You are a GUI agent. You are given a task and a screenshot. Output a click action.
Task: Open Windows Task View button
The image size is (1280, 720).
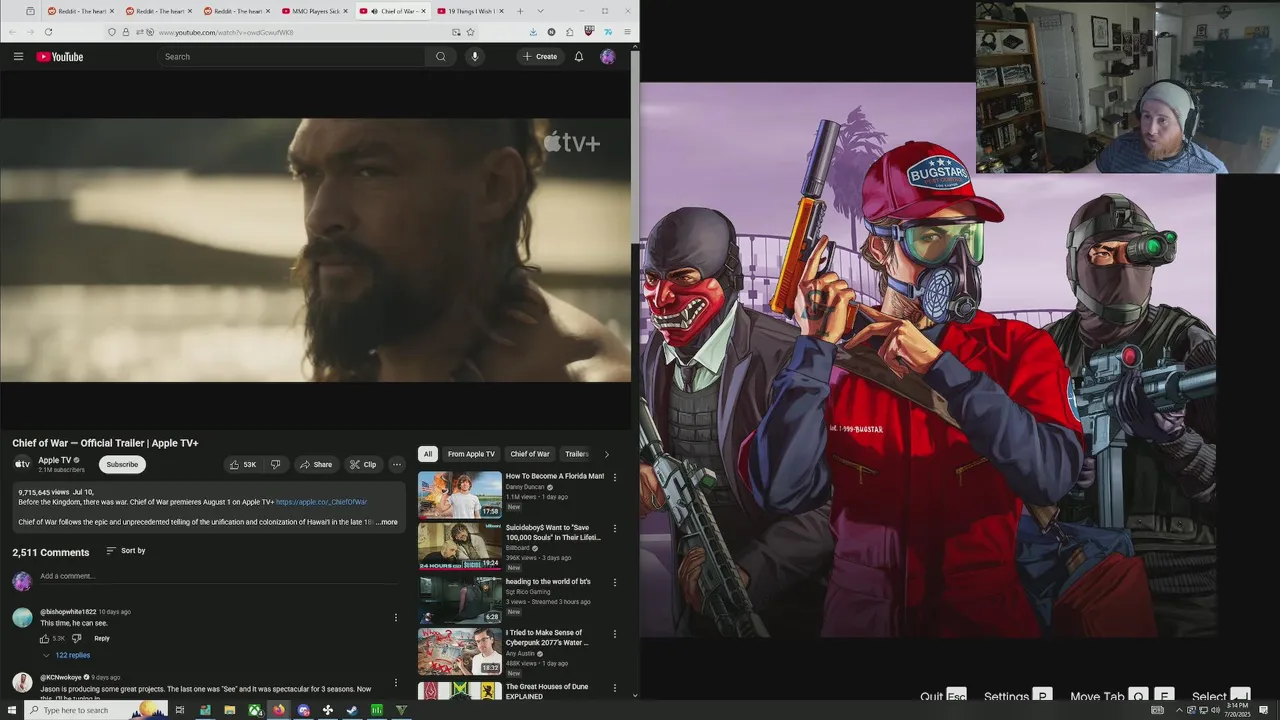pos(180,710)
